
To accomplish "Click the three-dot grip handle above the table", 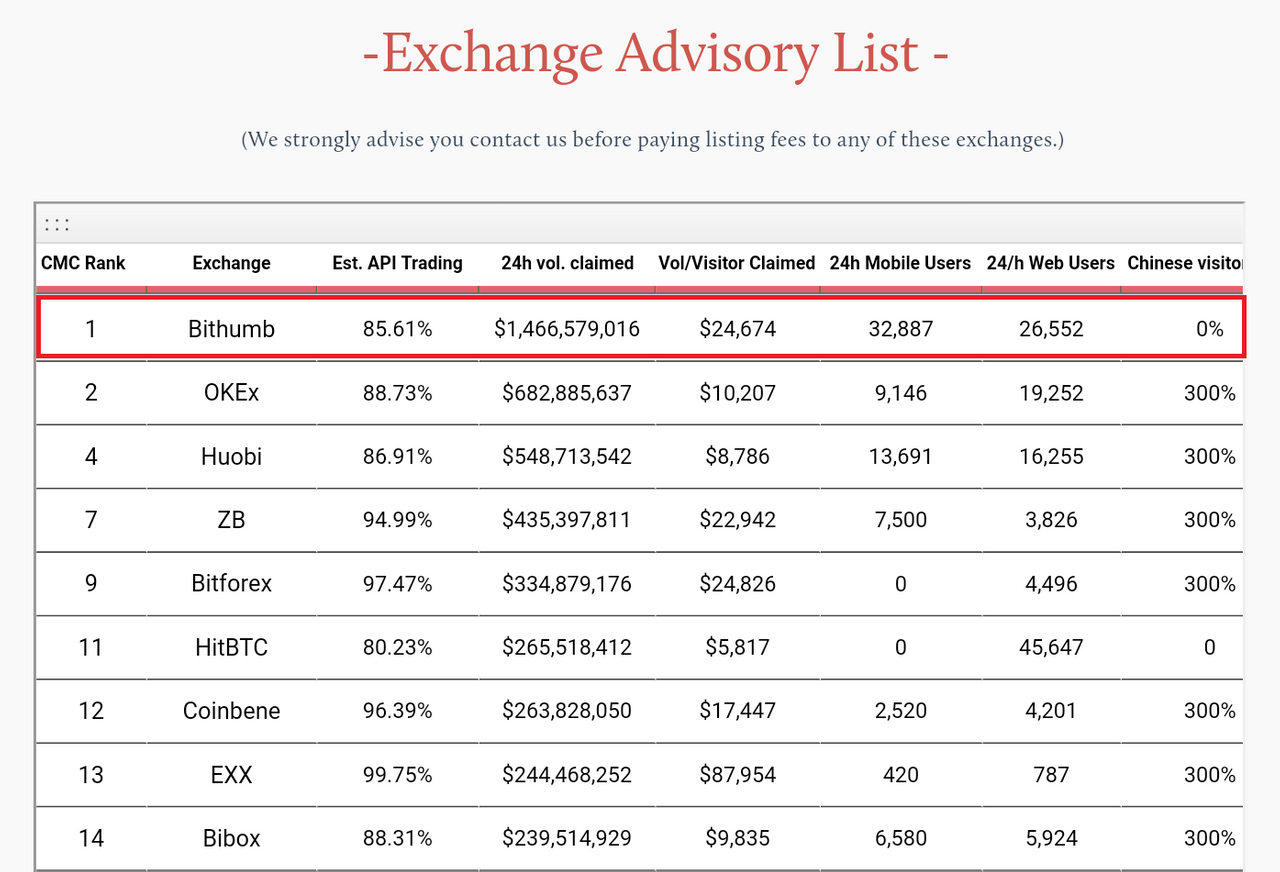I will click(x=57, y=225).
